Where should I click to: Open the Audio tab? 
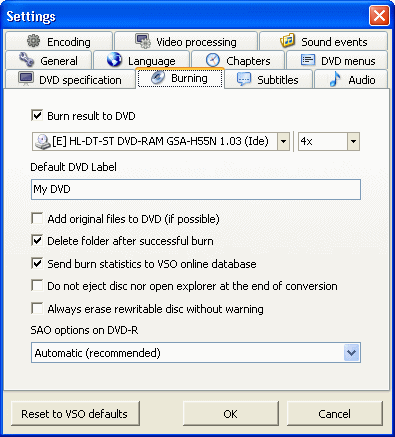(351, 79)
